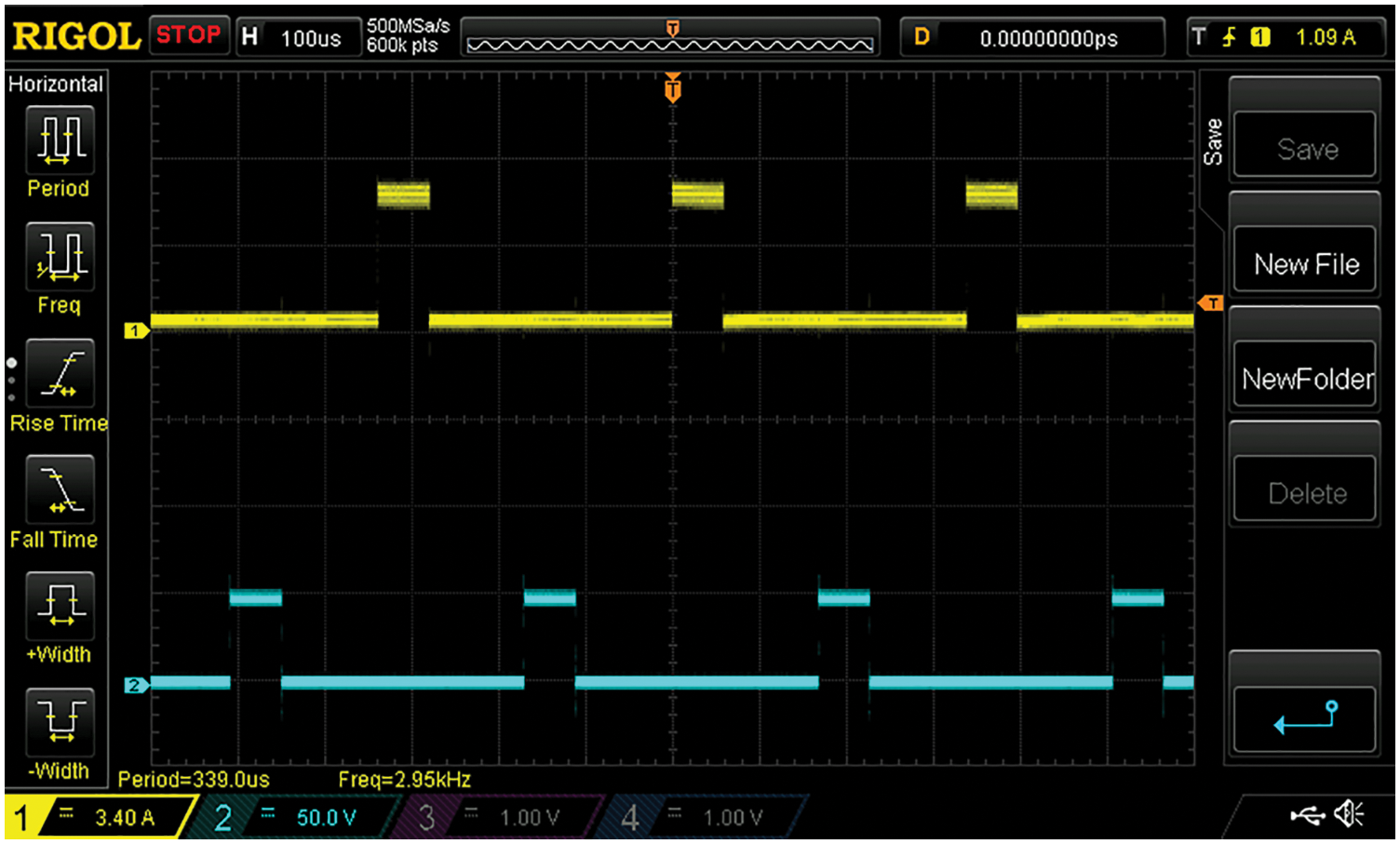The width and height of the screenshot is (1400, 844).
Task: Click the STOP run-state indicator
Action: [x=189, y=36]
